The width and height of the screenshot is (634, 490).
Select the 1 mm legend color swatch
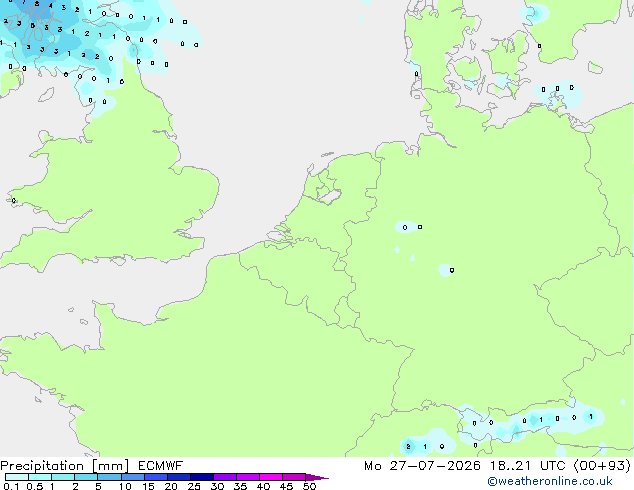pyautogui.click(x=63, y=477)
